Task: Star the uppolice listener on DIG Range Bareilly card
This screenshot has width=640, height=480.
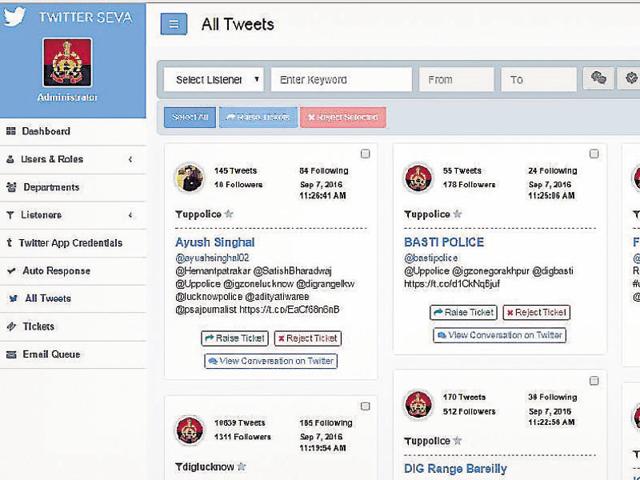Action: (x=458, y=441)
